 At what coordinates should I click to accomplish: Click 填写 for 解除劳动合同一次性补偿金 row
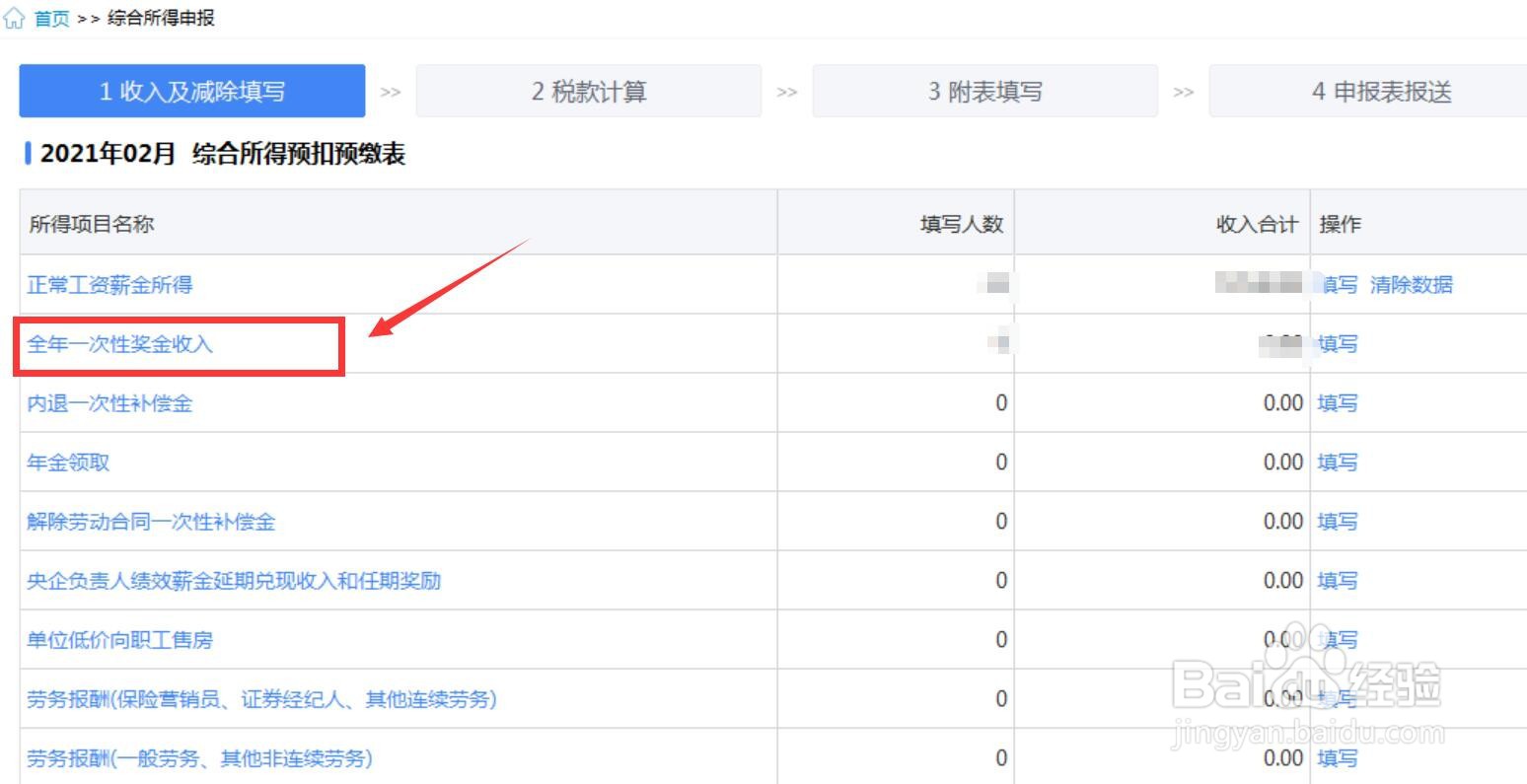tap(1338, 522)
